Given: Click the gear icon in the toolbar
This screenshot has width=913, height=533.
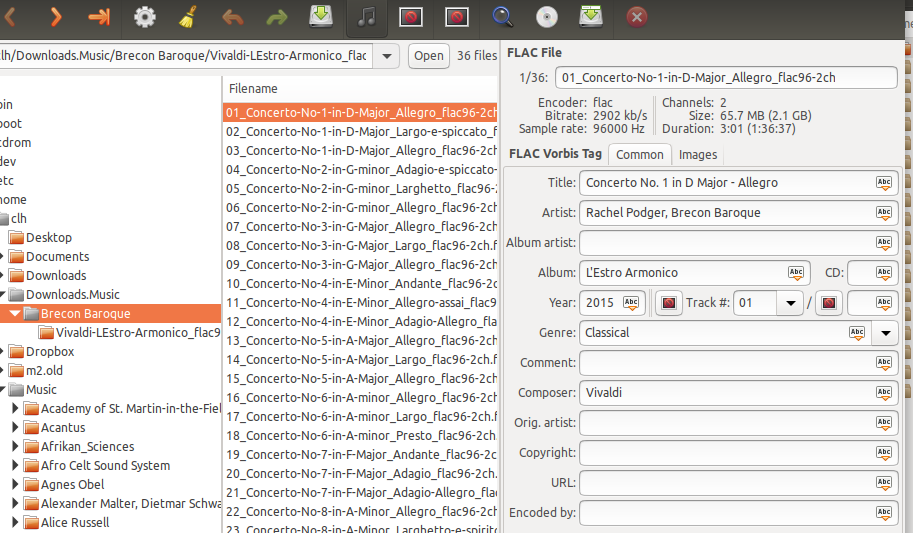Looking at the screenshot, I should [145, 17].
